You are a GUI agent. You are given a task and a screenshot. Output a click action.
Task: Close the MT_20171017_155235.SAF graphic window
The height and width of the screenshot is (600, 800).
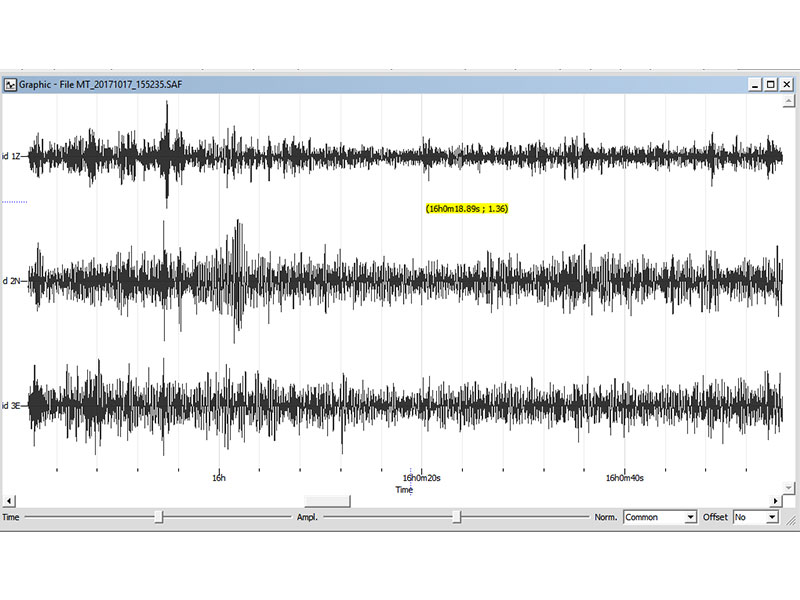coord(787,85)
